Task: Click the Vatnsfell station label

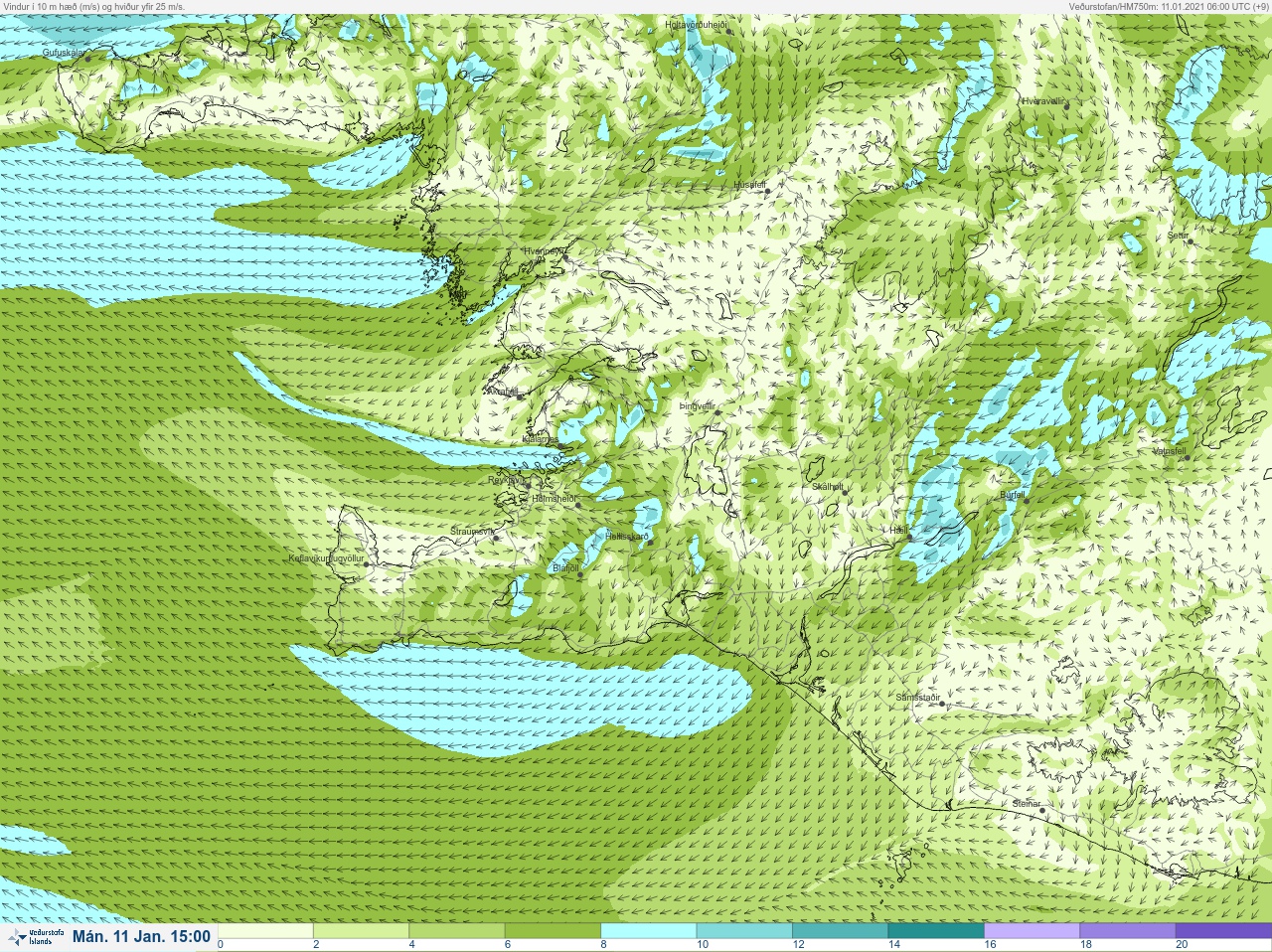Action: [1170, 451]
